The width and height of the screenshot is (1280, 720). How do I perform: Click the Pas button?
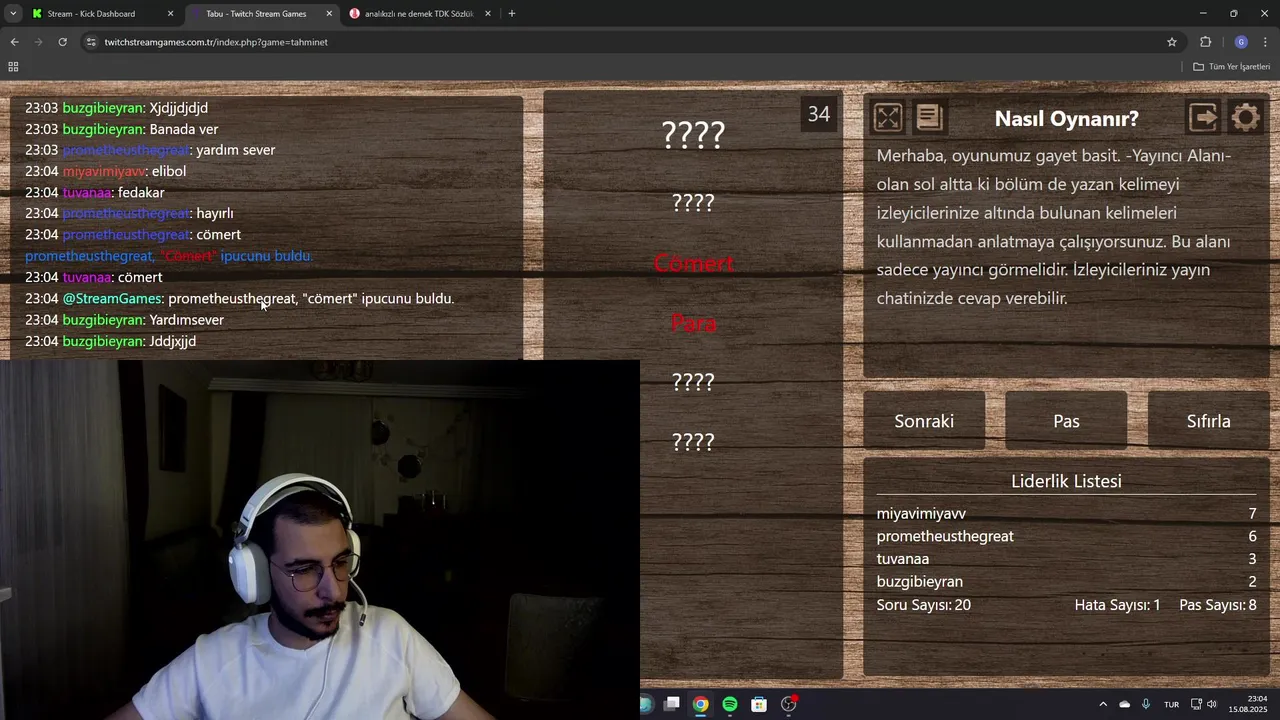(1066, 421)
